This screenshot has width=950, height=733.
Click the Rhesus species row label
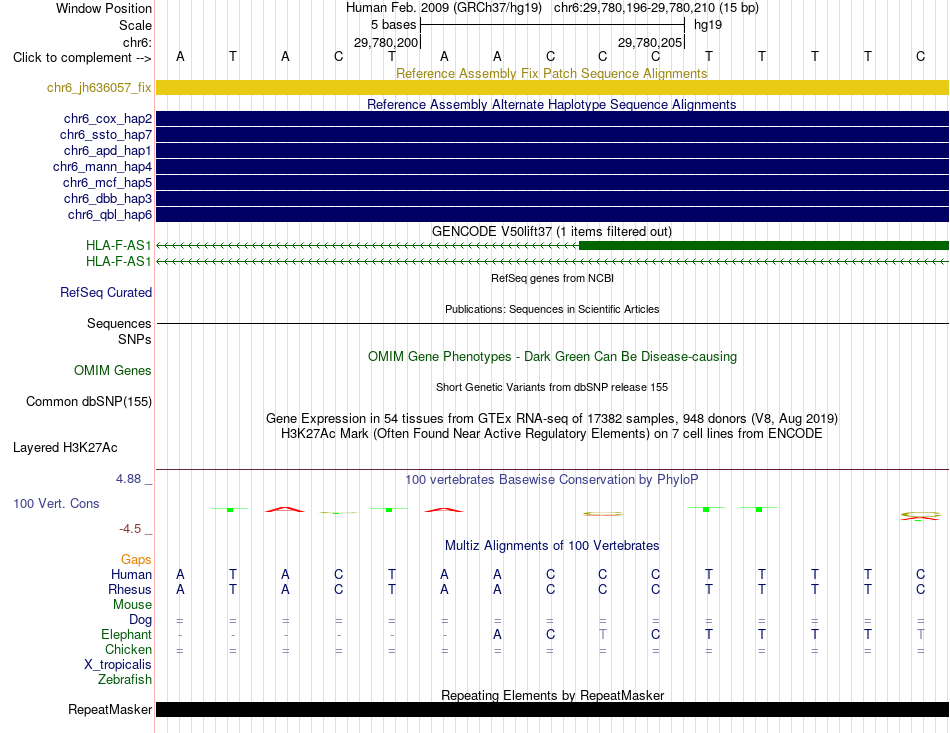[x=130, y=589]
